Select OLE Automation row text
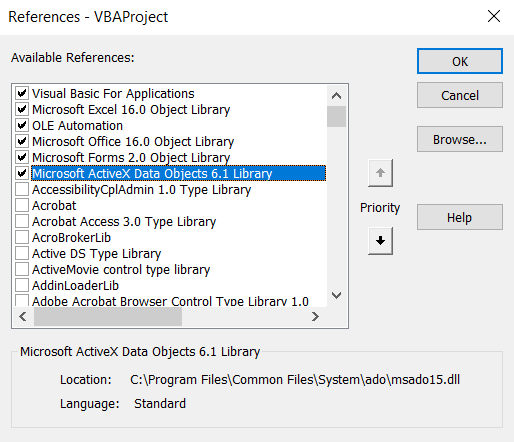Screen dimensions: 514x442 tap(77, 126)
